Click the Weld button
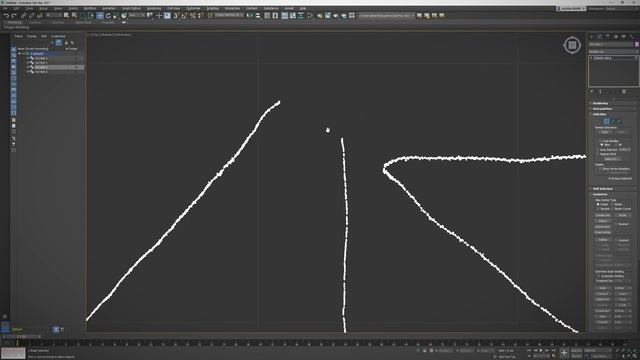This screenshot has height=360, width=640. pyautogui.click(x=602, y=288)
